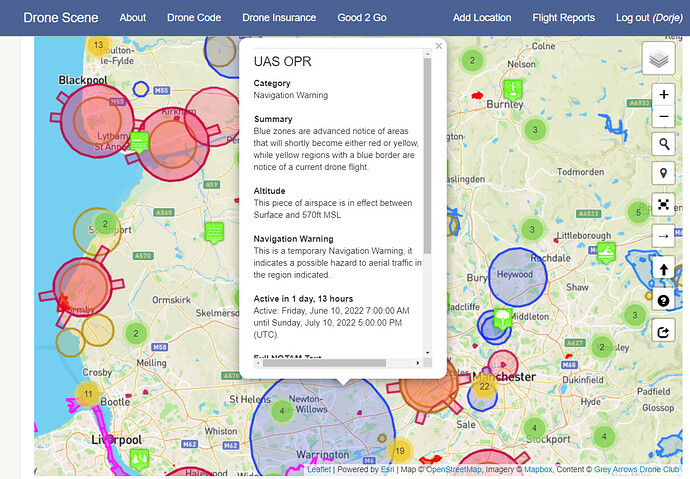Select the green wave marker at Lytham St Annes

click(139, 143)
